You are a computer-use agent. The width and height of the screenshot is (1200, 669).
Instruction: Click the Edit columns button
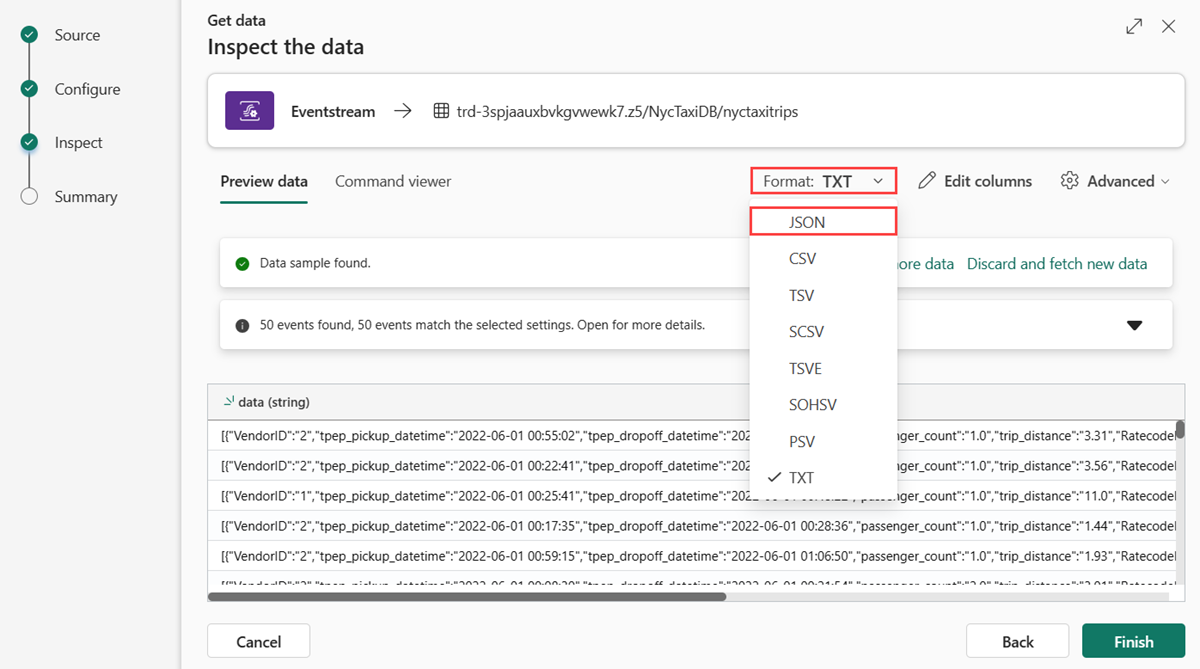(x=975, y=181)
